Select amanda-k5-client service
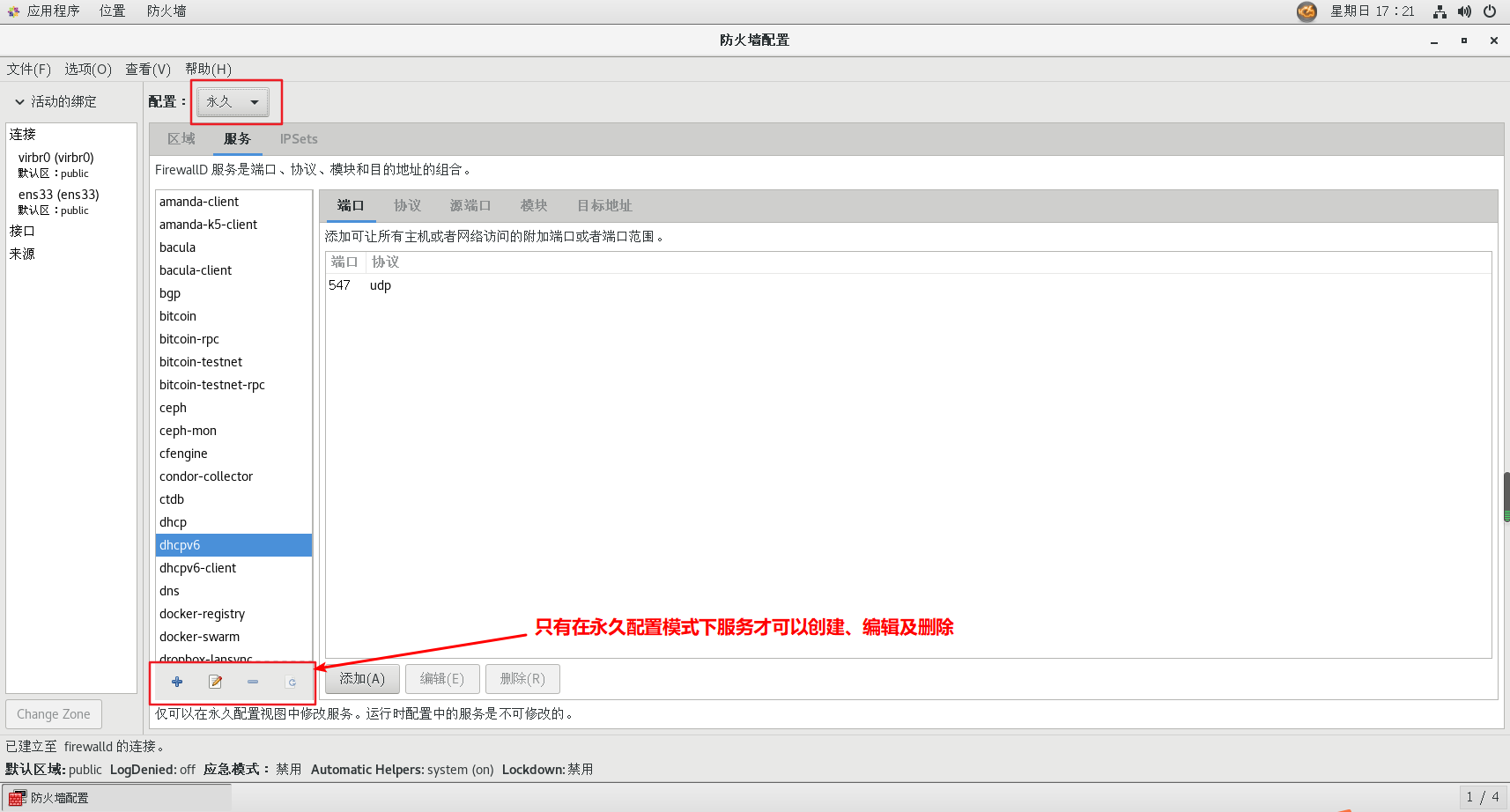 pos(233,225)
